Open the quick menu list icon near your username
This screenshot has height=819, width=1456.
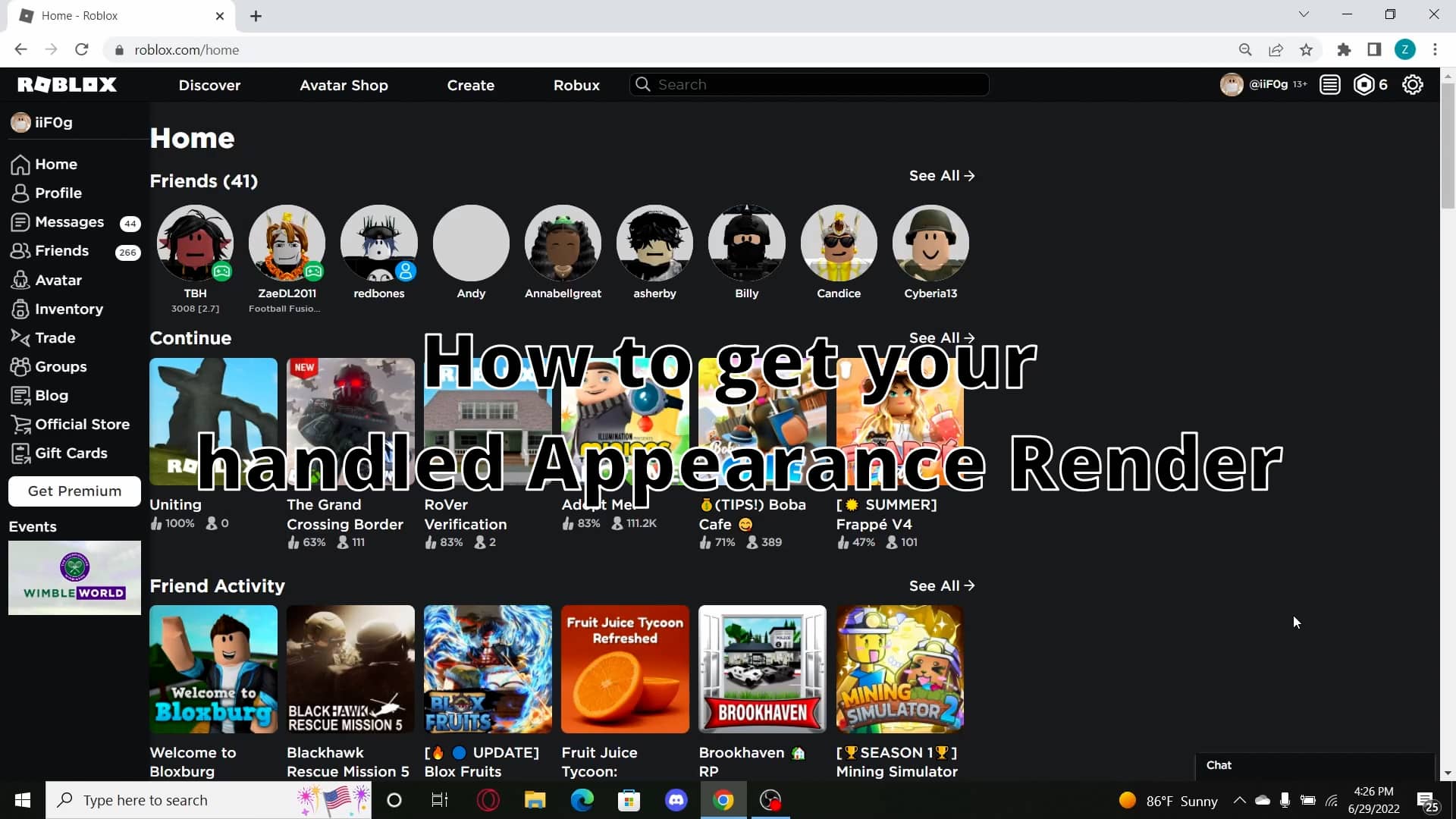click(1329, 84)
